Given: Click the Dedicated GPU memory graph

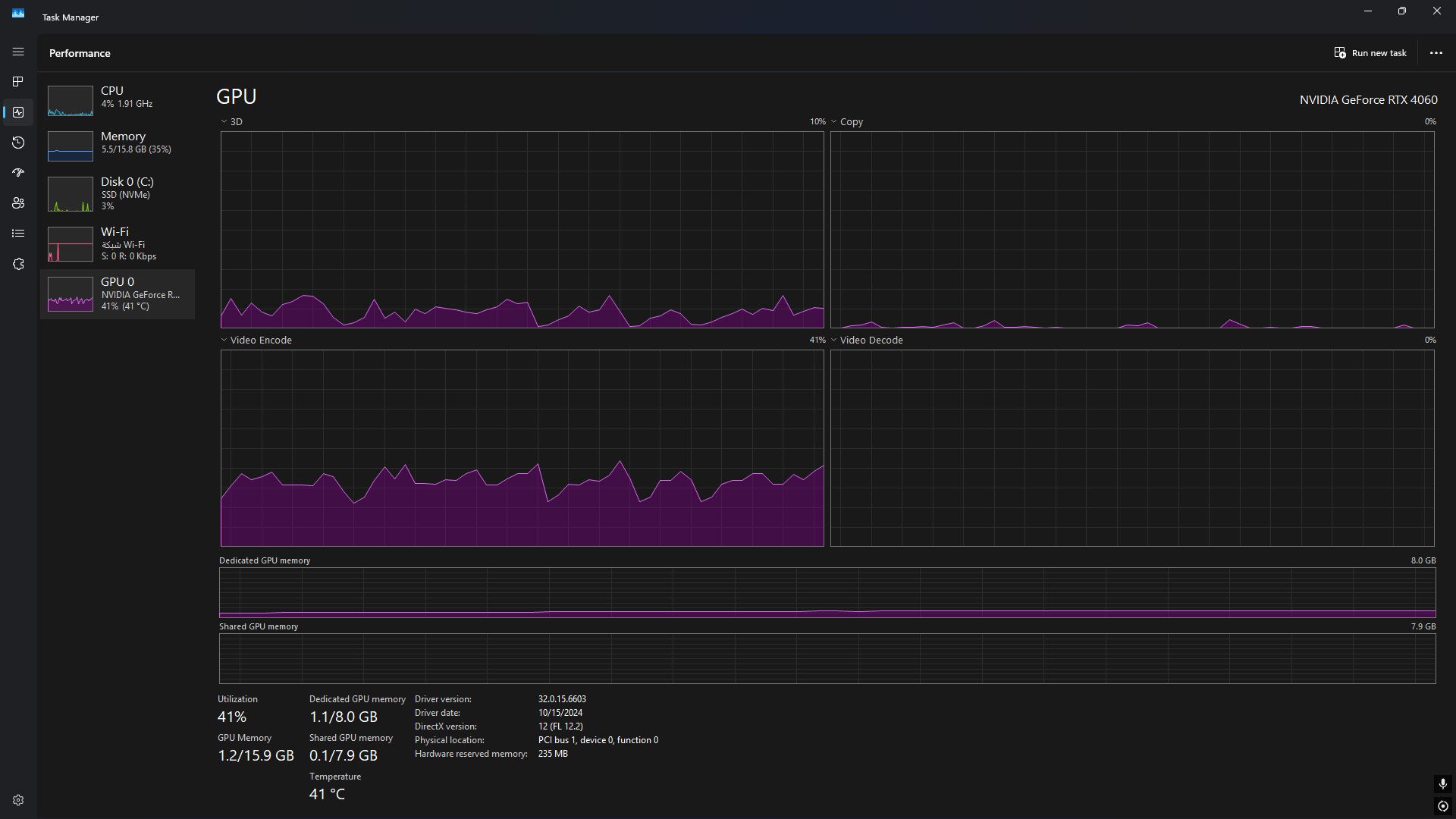Looking at the screenshot, I should (x=827, y=592).
